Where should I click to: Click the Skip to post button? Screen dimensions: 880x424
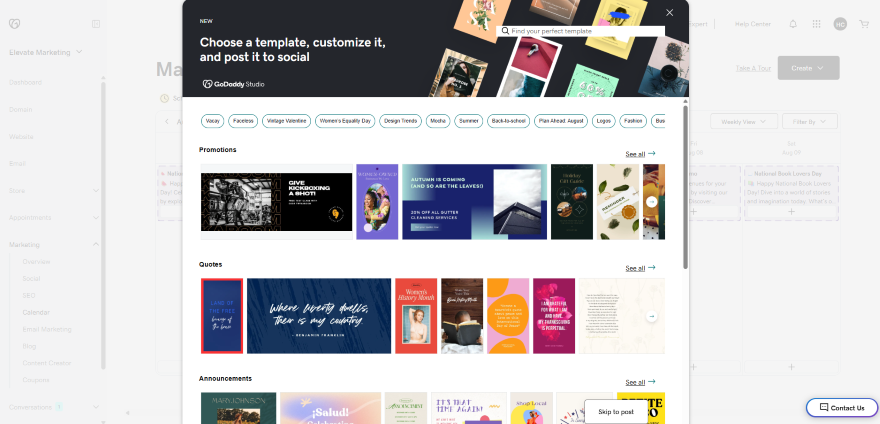pos(615,411)
